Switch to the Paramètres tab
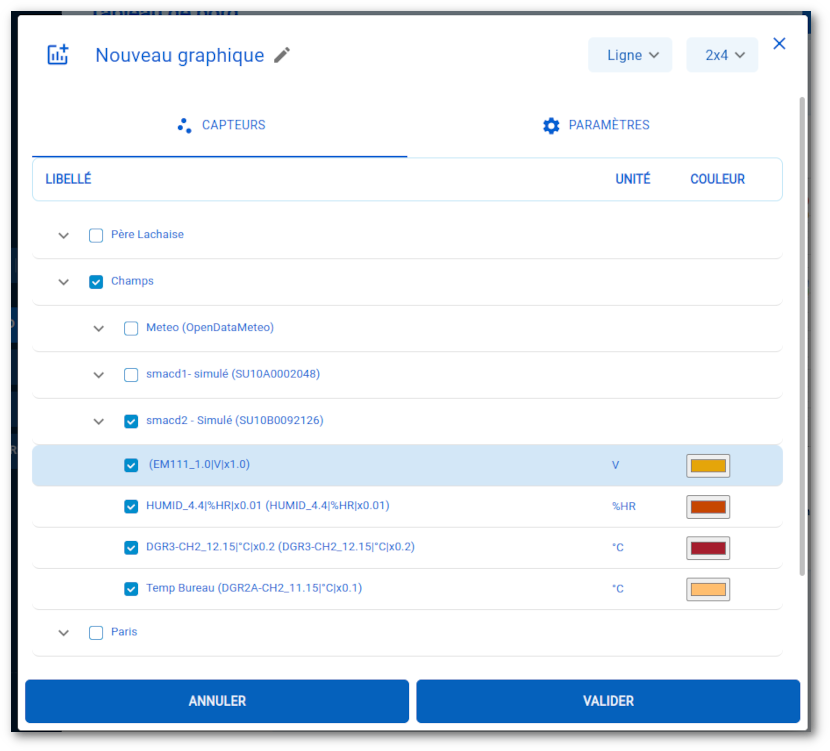This screenshot has height=751, width=830. pos(595,126)
